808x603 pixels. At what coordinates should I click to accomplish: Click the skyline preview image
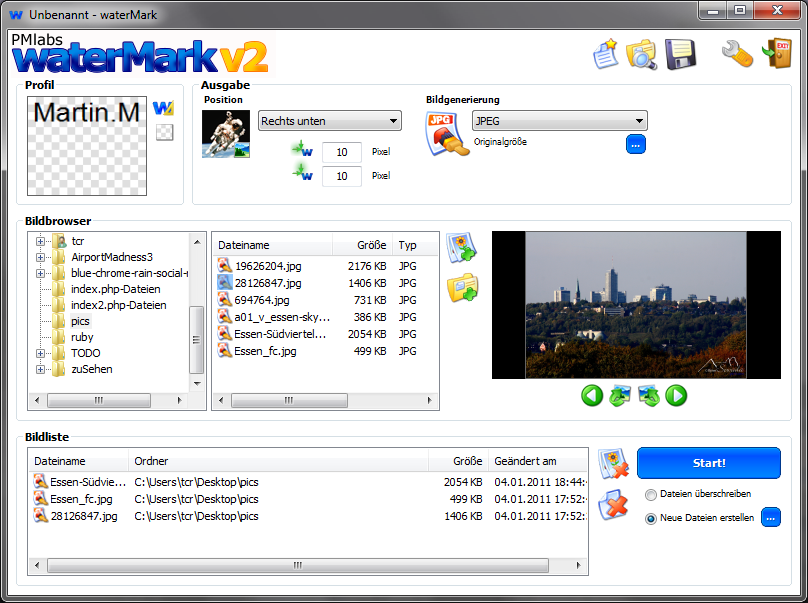coord(636,305)
